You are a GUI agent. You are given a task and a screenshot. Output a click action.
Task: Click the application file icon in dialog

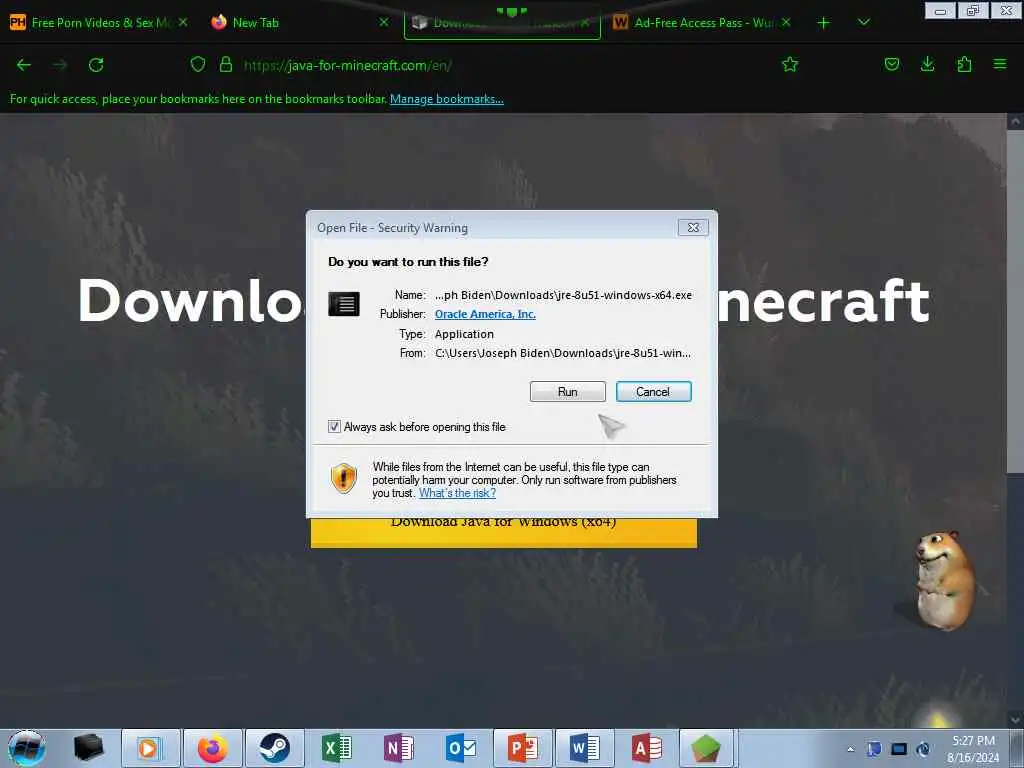tap(344, 304)
